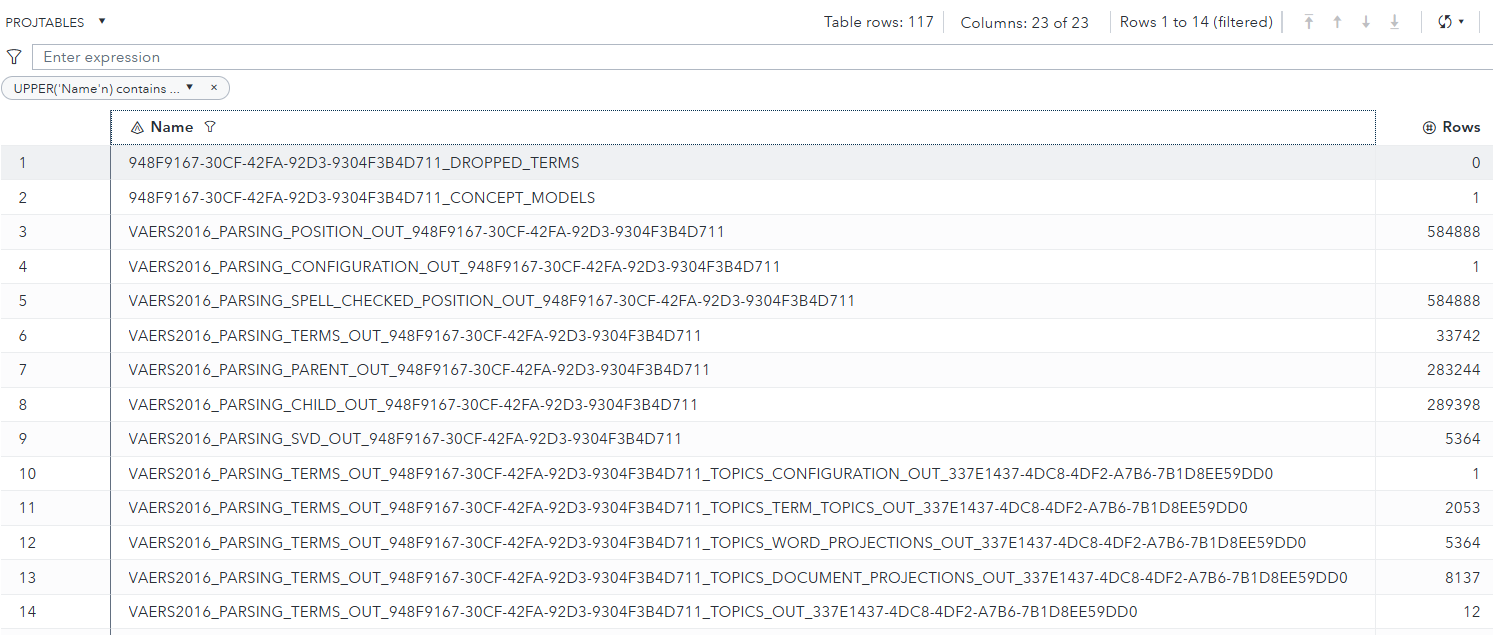Screen dimensions: 1493x635
Task: Click the Table rows: 117 label
Action: (x=879, y=21)
